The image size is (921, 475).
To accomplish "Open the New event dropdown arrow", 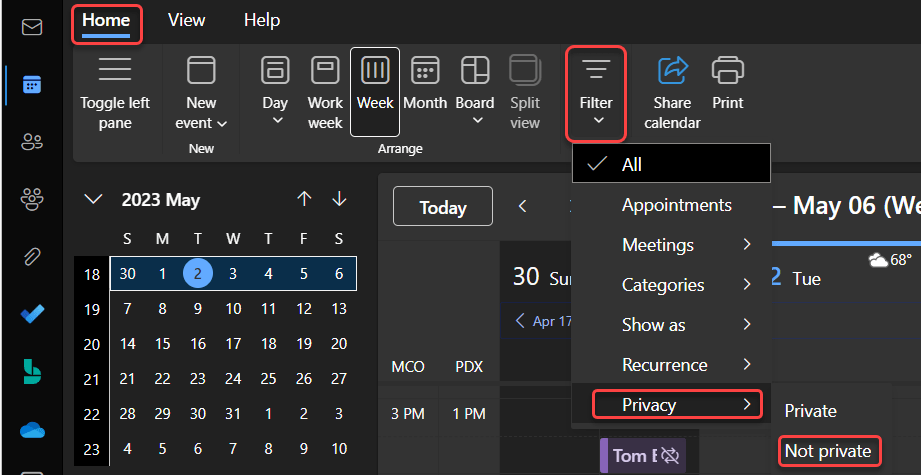I will pos(221,124).
